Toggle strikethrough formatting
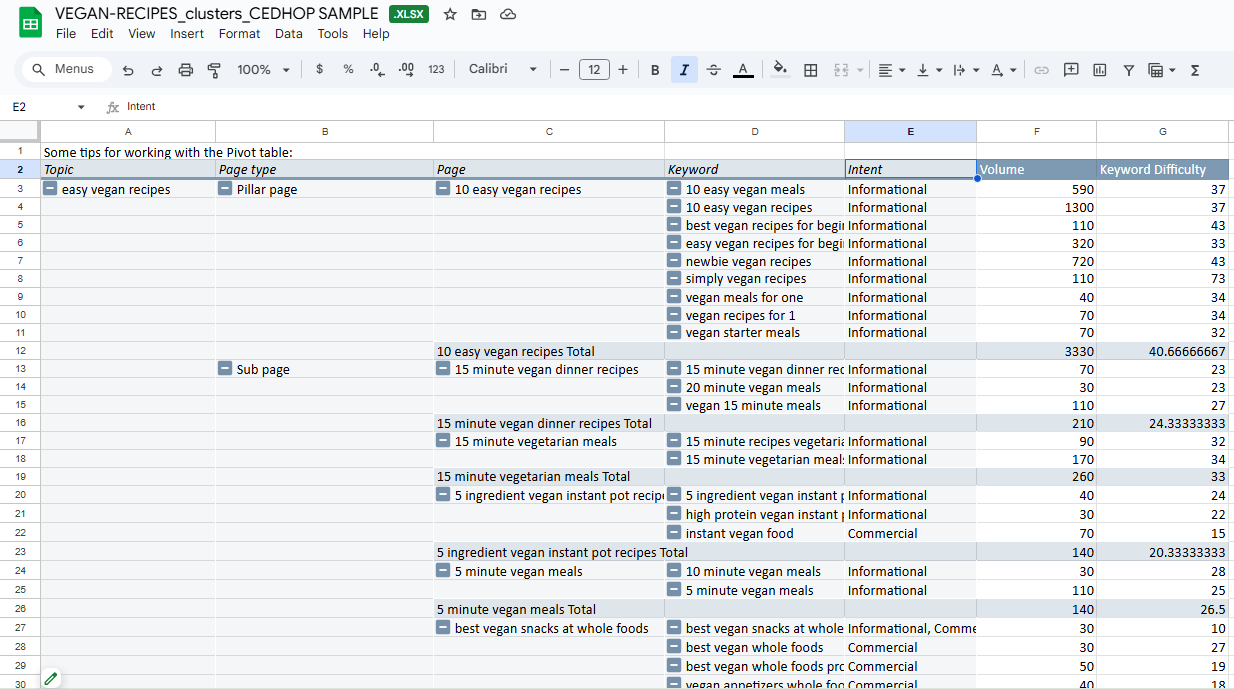Viewport: 1234px width, 689px height. coord(713,70)
